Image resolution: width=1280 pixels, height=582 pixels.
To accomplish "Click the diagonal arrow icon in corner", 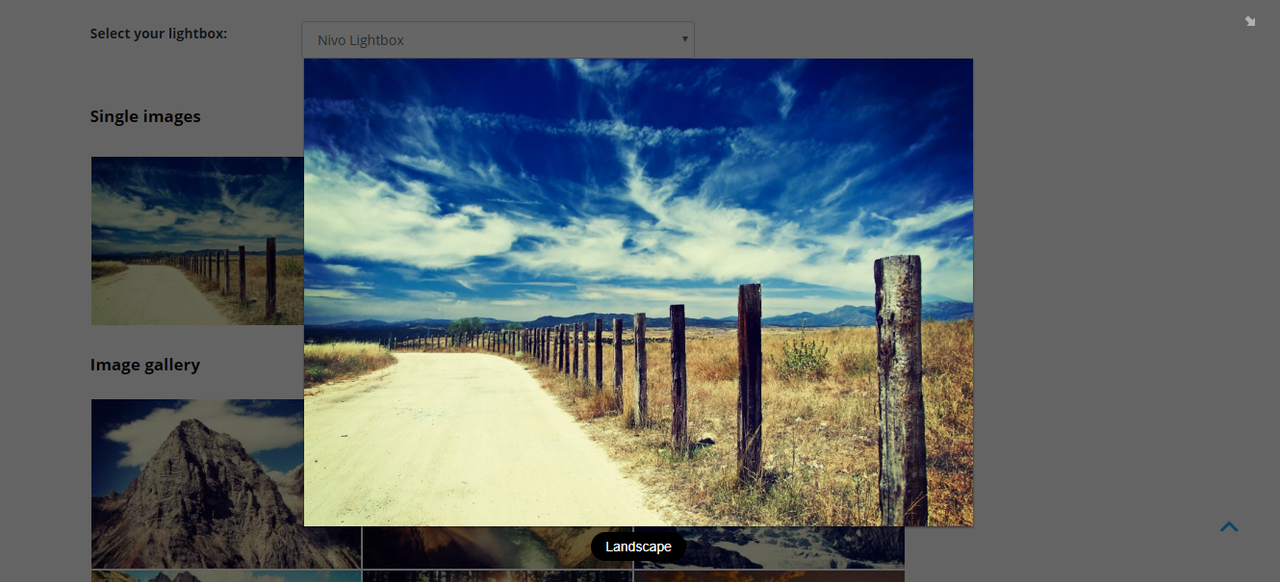I will (x=1250, y=21).
